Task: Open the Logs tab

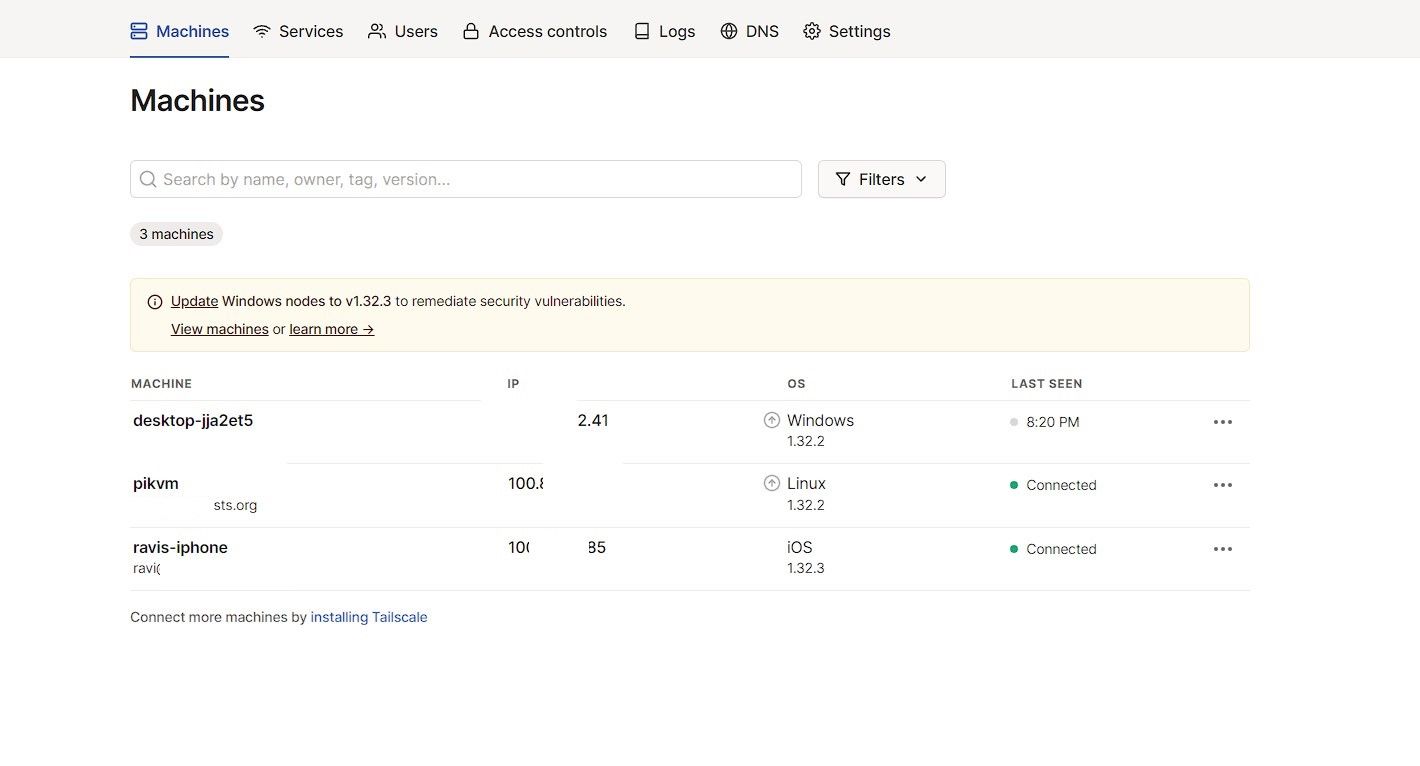Action: pos(665,31)
